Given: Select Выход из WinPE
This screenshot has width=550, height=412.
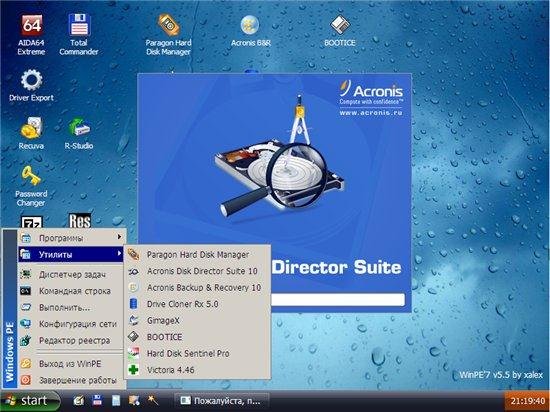Looking at the screenshot, I should (71, 364).
